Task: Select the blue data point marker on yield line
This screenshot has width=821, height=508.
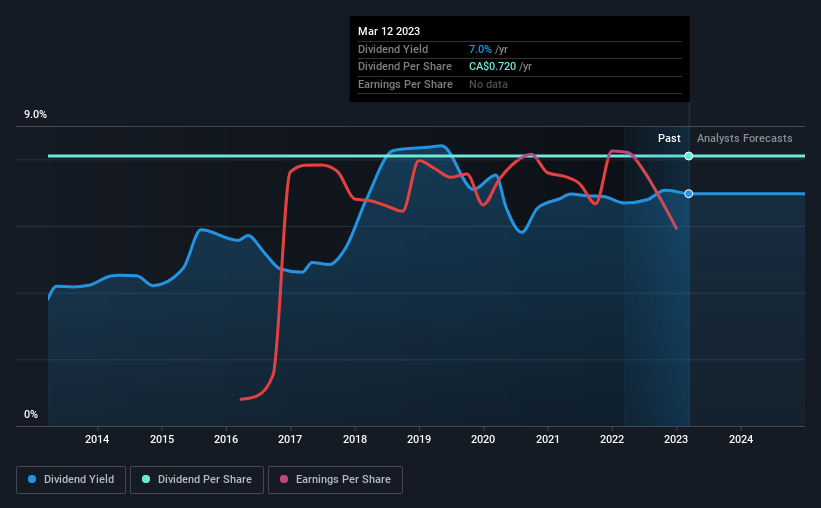Action: pos(689,194)
